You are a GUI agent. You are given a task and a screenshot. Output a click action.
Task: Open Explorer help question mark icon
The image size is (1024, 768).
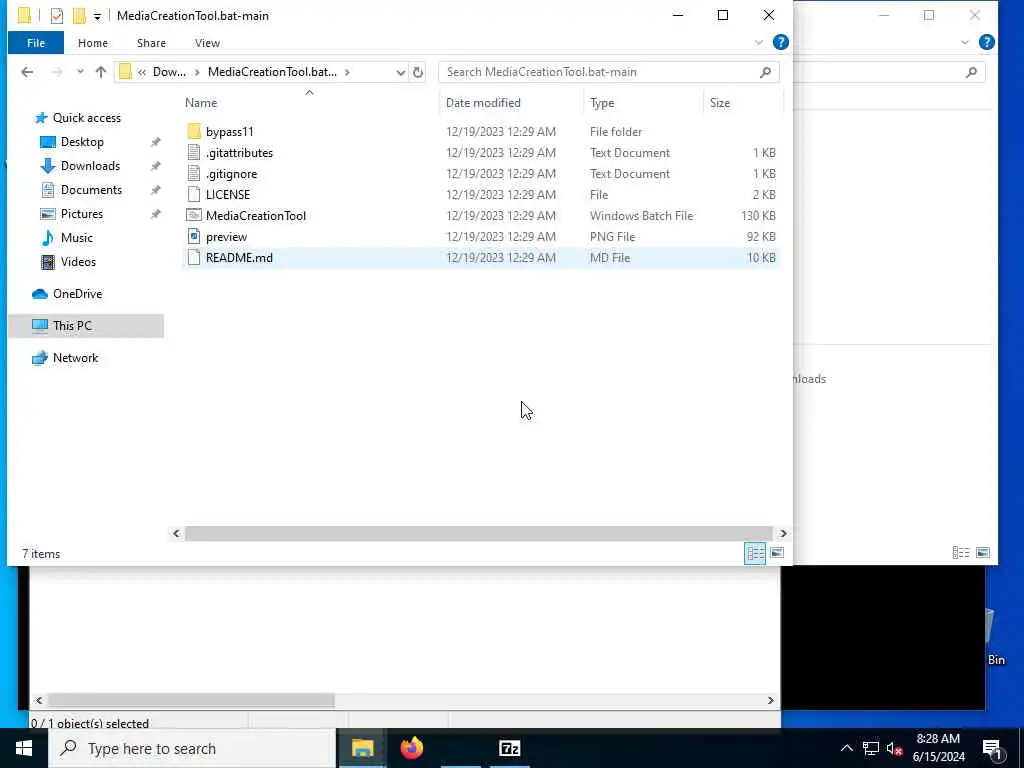(x=780, y=42)
